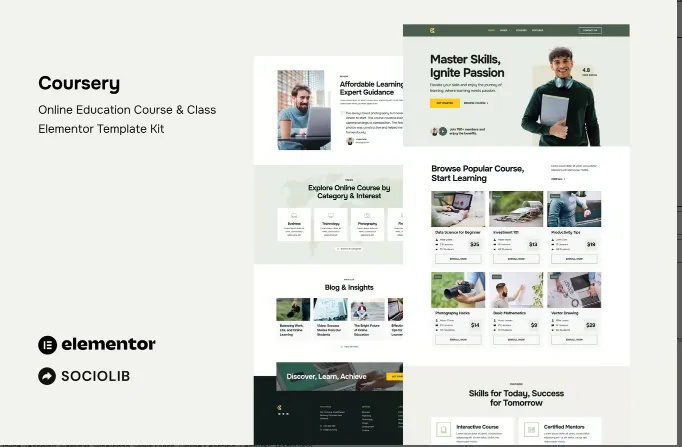Open the Photography basics course camera thumbnail
The height and width of the screenshot is (447, 682).
click(x=458, y=289)
